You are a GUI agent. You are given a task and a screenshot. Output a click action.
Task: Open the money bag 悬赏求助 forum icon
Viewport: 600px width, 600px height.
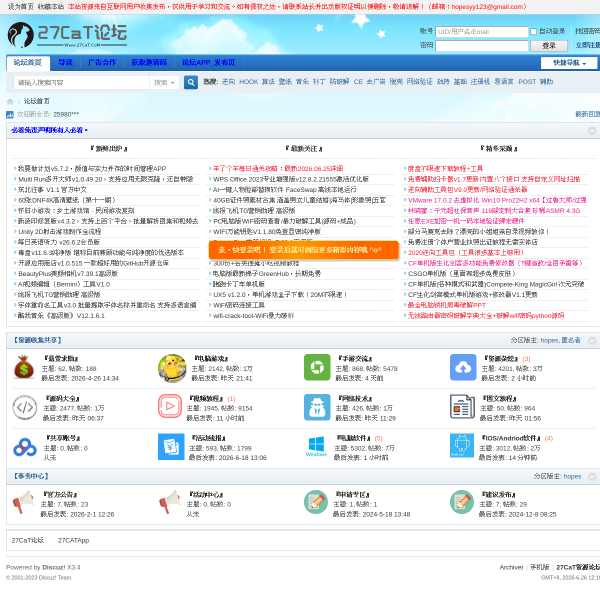click(x=24, y=367)
